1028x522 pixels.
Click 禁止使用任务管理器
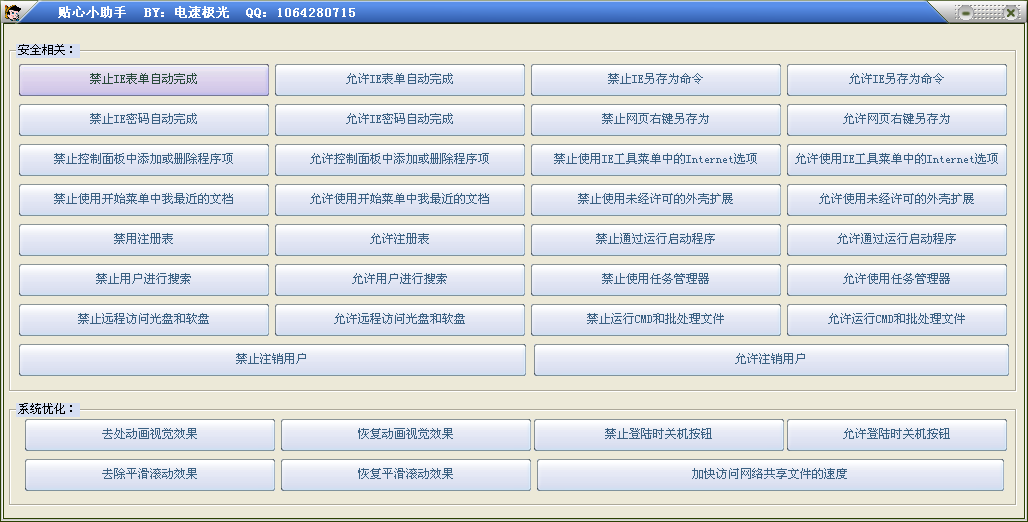pos(656,280)
